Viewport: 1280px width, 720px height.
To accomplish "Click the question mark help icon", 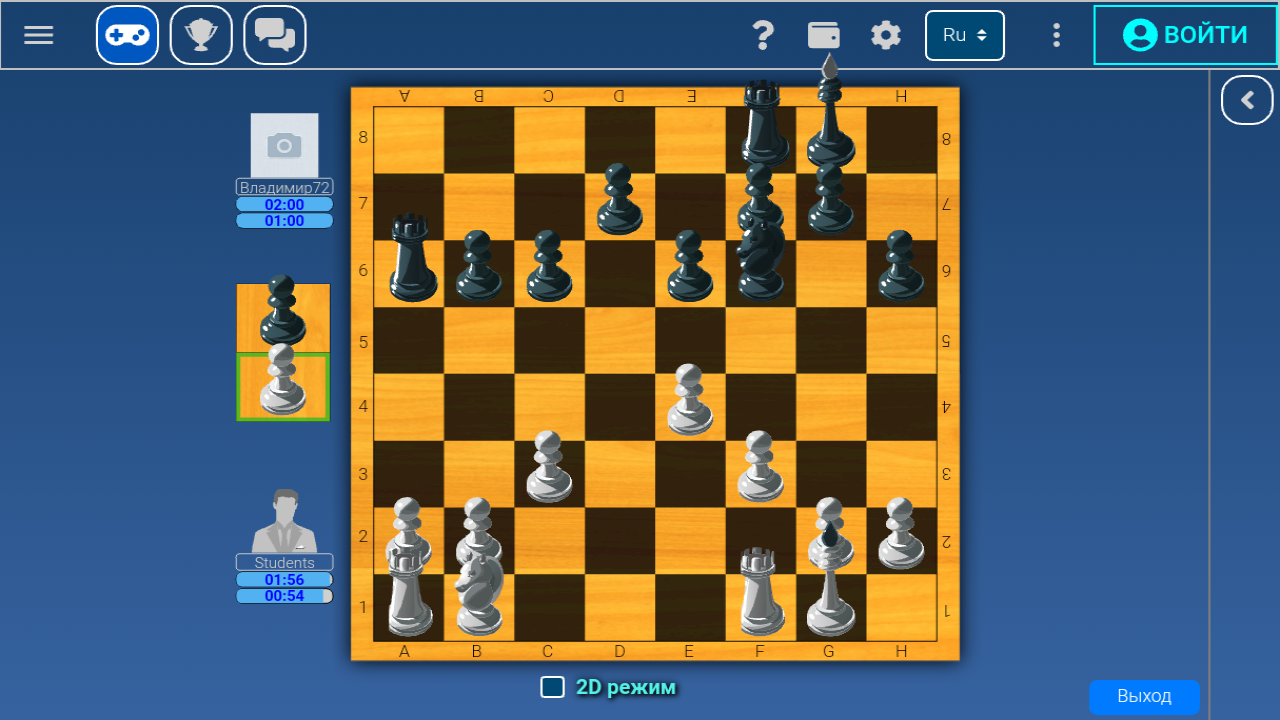I will (763, 34).
